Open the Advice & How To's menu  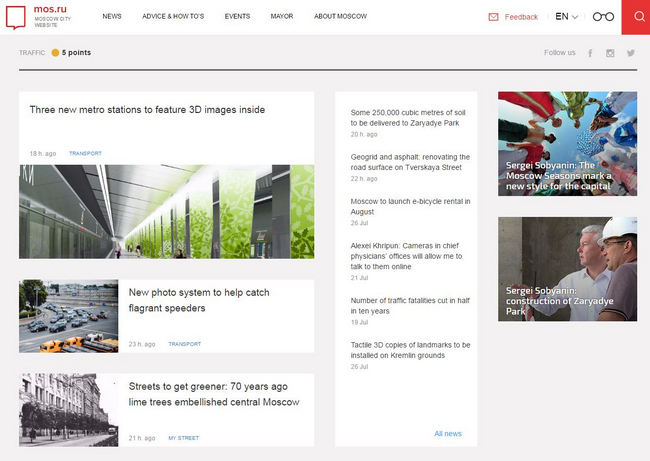(x=173, y=17)
